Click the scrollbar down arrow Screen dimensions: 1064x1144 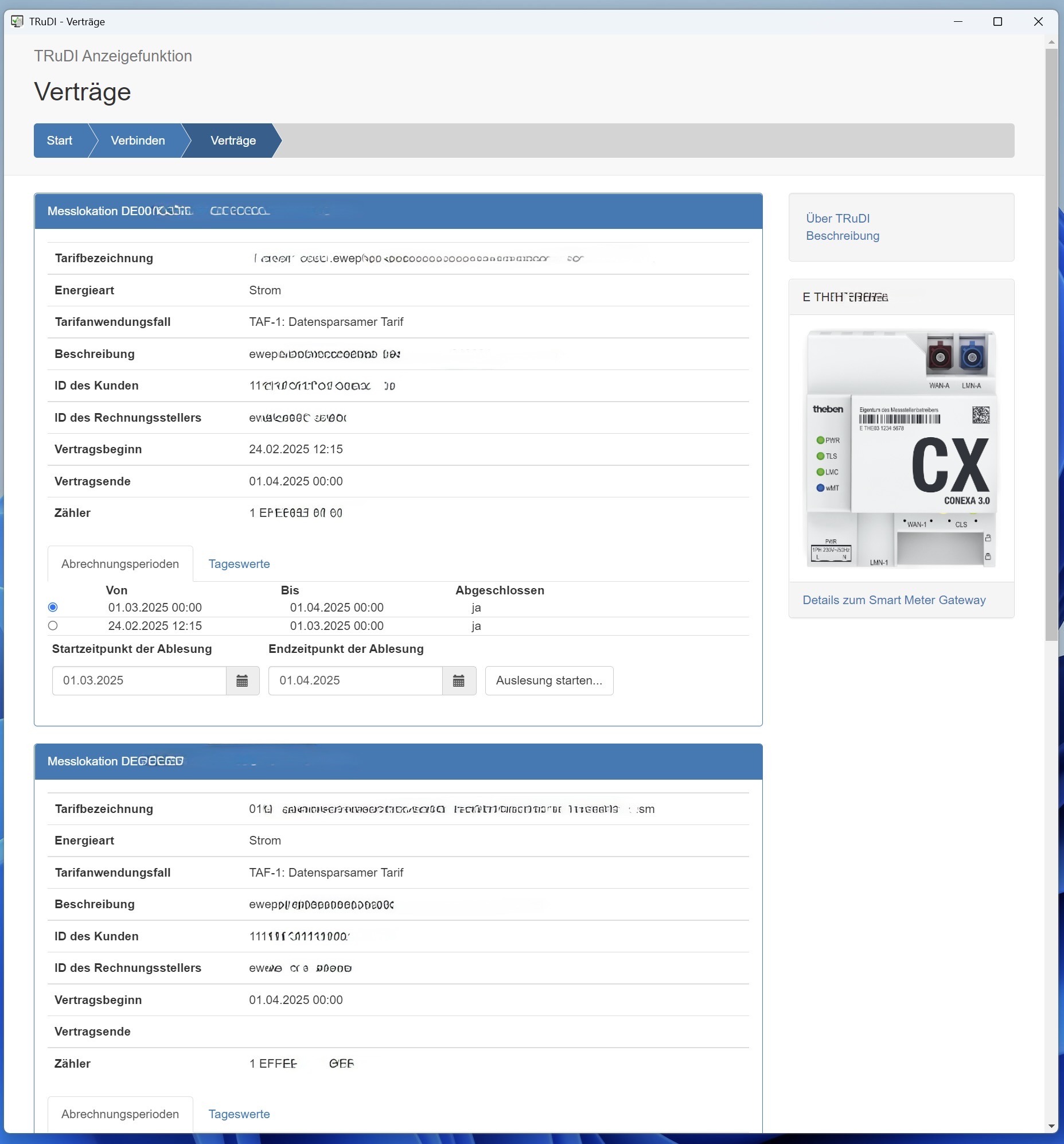1051,1126
